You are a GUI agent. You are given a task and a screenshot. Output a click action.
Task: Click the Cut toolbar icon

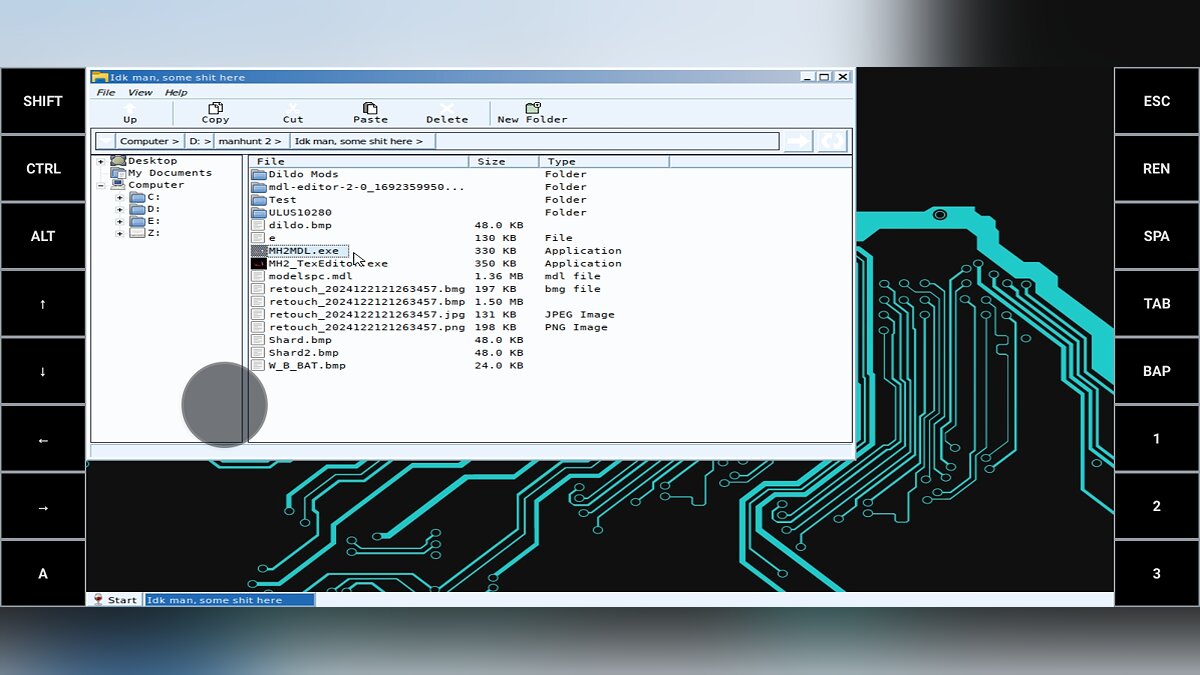point(293,108)
